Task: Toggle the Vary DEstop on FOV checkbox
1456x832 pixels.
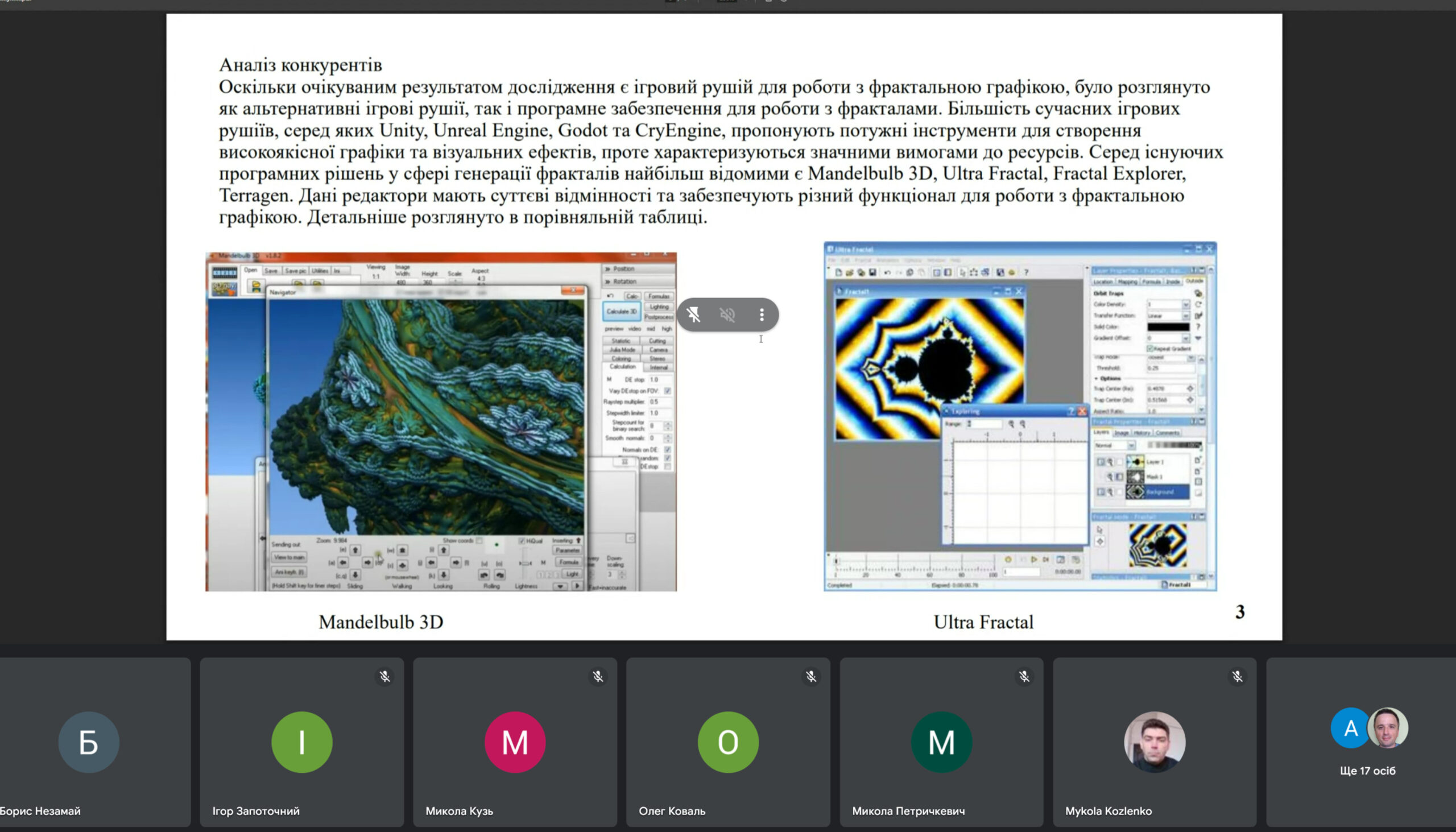Action: coord(667,391)
